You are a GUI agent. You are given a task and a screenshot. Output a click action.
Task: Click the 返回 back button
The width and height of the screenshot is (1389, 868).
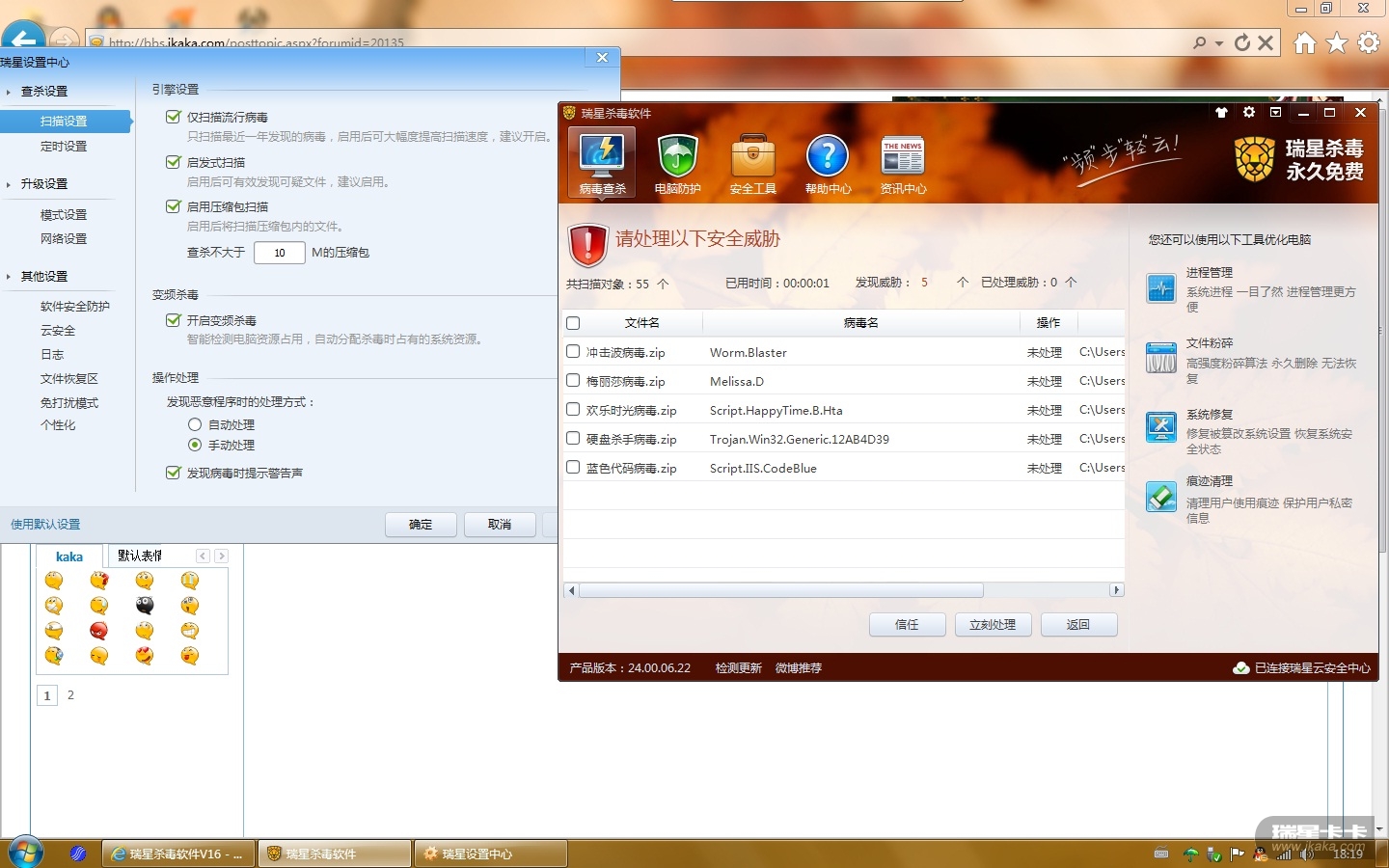pyautogui.click(x=1078, y=625)
